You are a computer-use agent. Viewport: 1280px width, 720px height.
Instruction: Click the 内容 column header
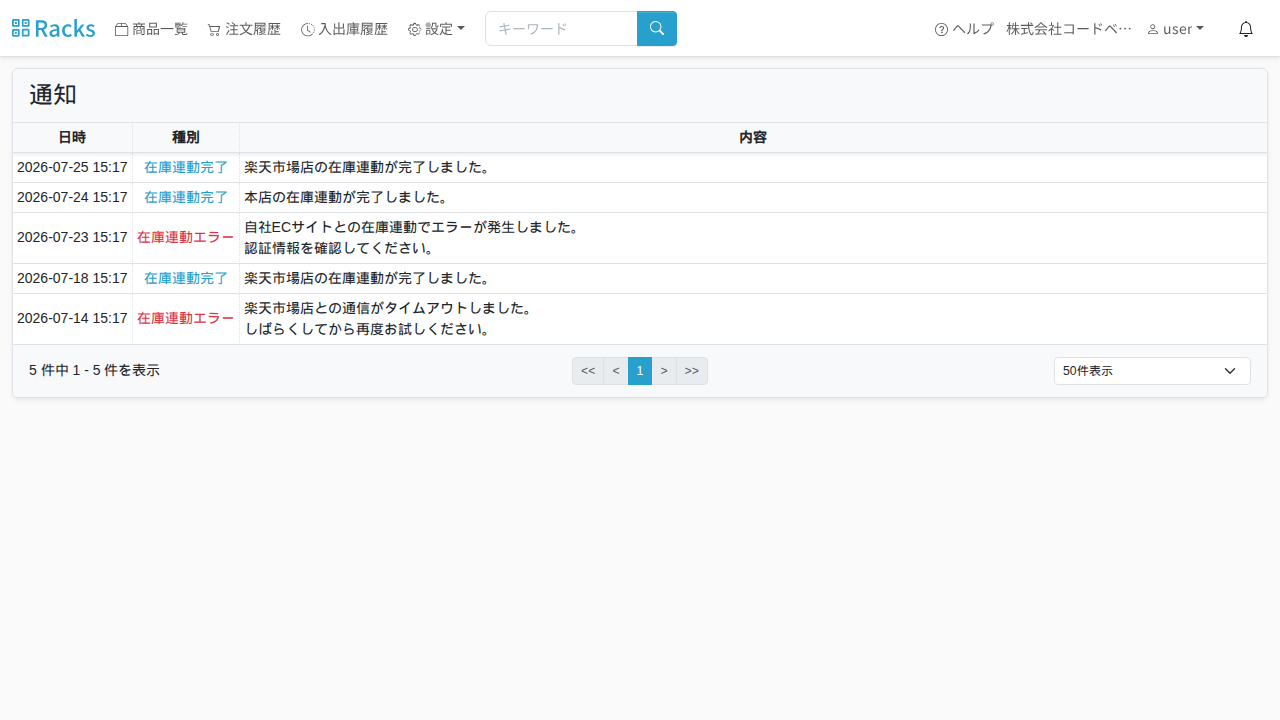pyautogui.click(x=753, y=137)
